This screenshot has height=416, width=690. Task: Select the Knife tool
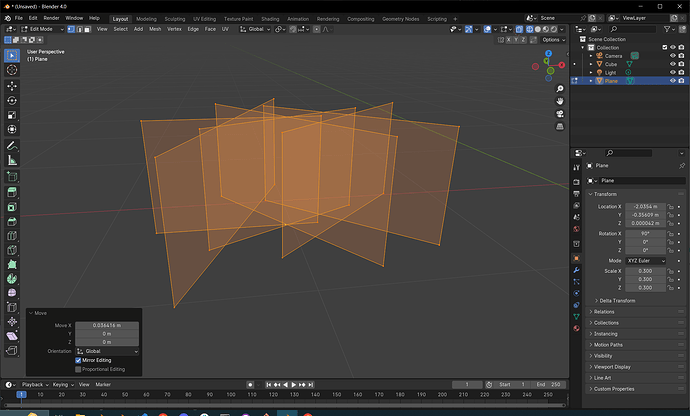tap(12, 250)
